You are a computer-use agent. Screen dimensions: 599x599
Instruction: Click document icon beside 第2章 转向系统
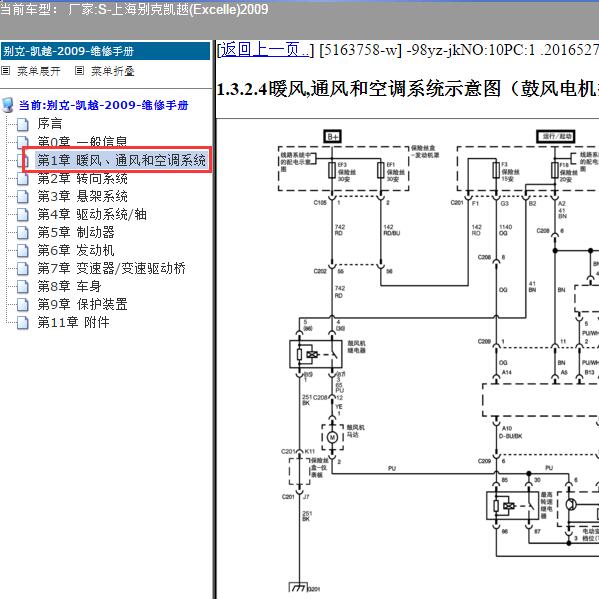click(23, 179)
